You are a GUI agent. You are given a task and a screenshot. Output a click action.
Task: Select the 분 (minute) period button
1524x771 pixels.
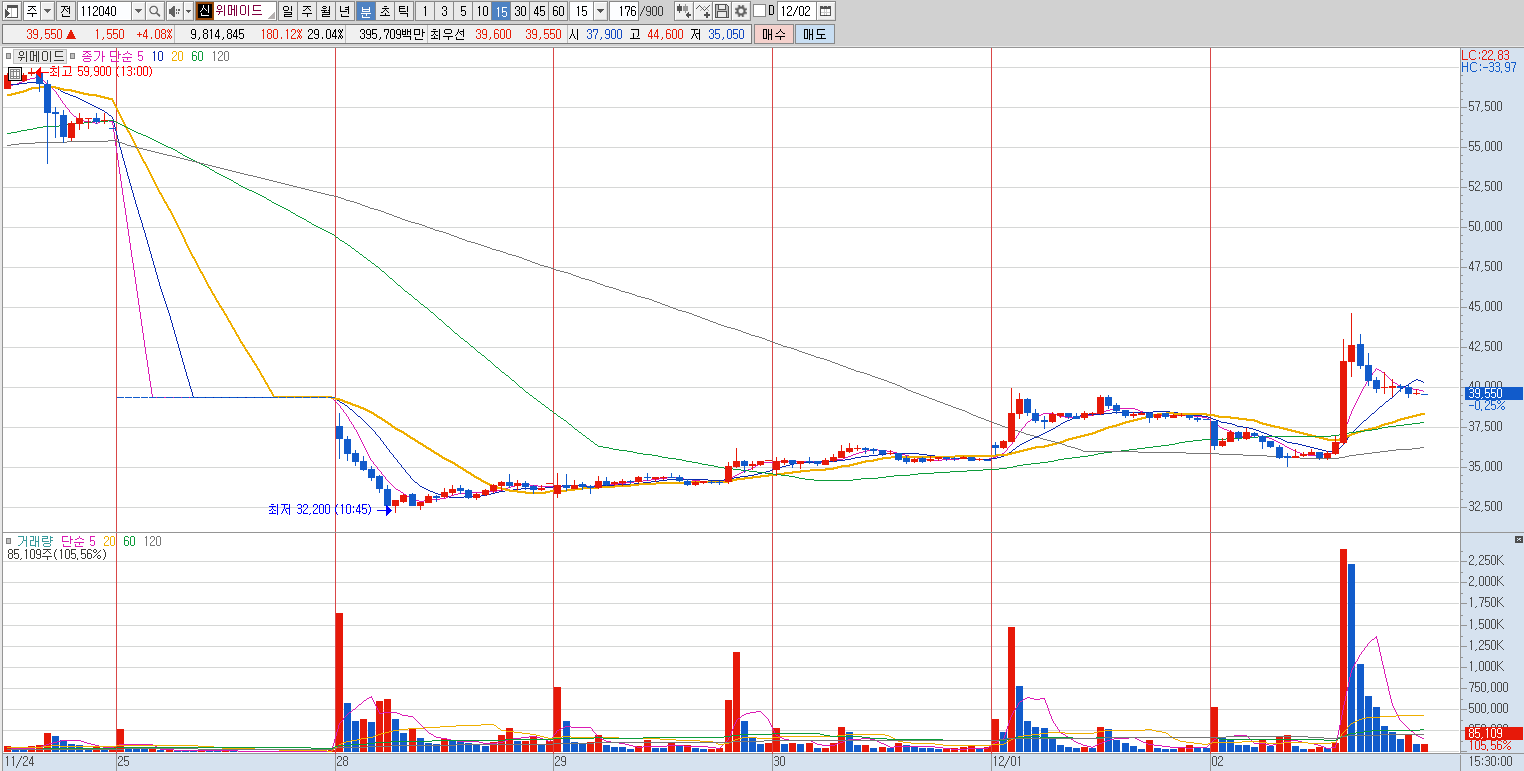[x=365, y=11]
